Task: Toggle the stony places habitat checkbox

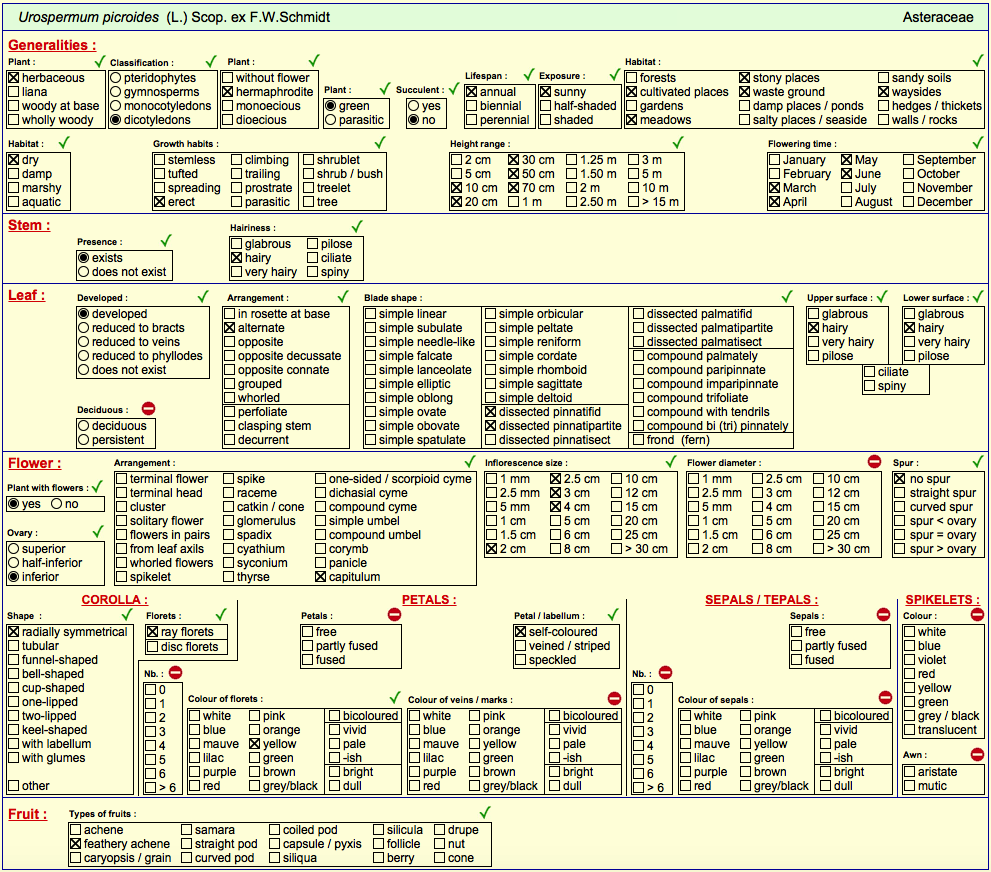Action: click(x=745, y=78)
